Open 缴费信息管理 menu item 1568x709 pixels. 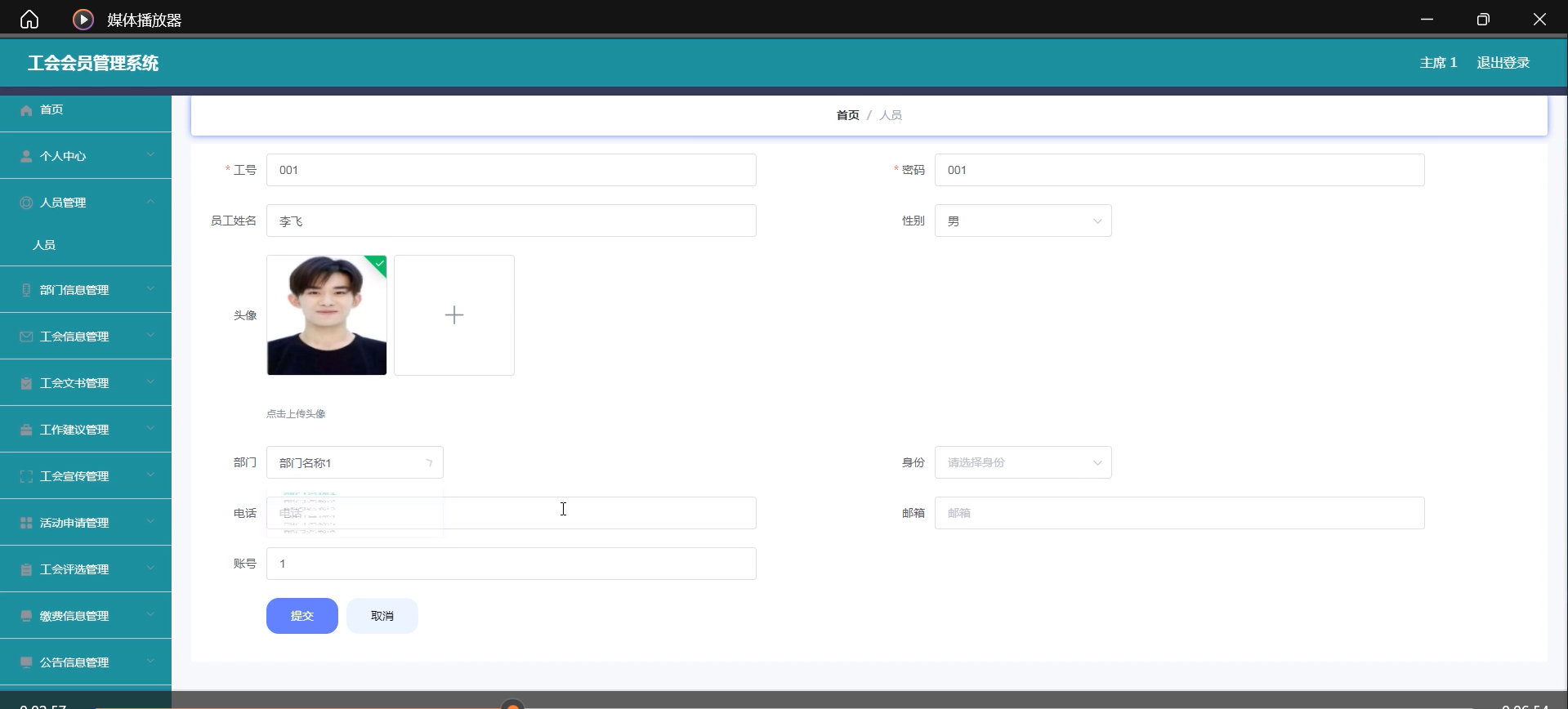click(86, 616)
